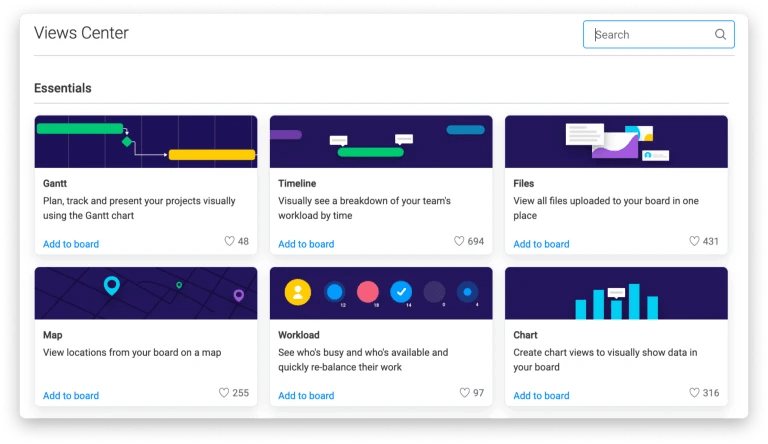Click the Views Center title

pos(81,33)
